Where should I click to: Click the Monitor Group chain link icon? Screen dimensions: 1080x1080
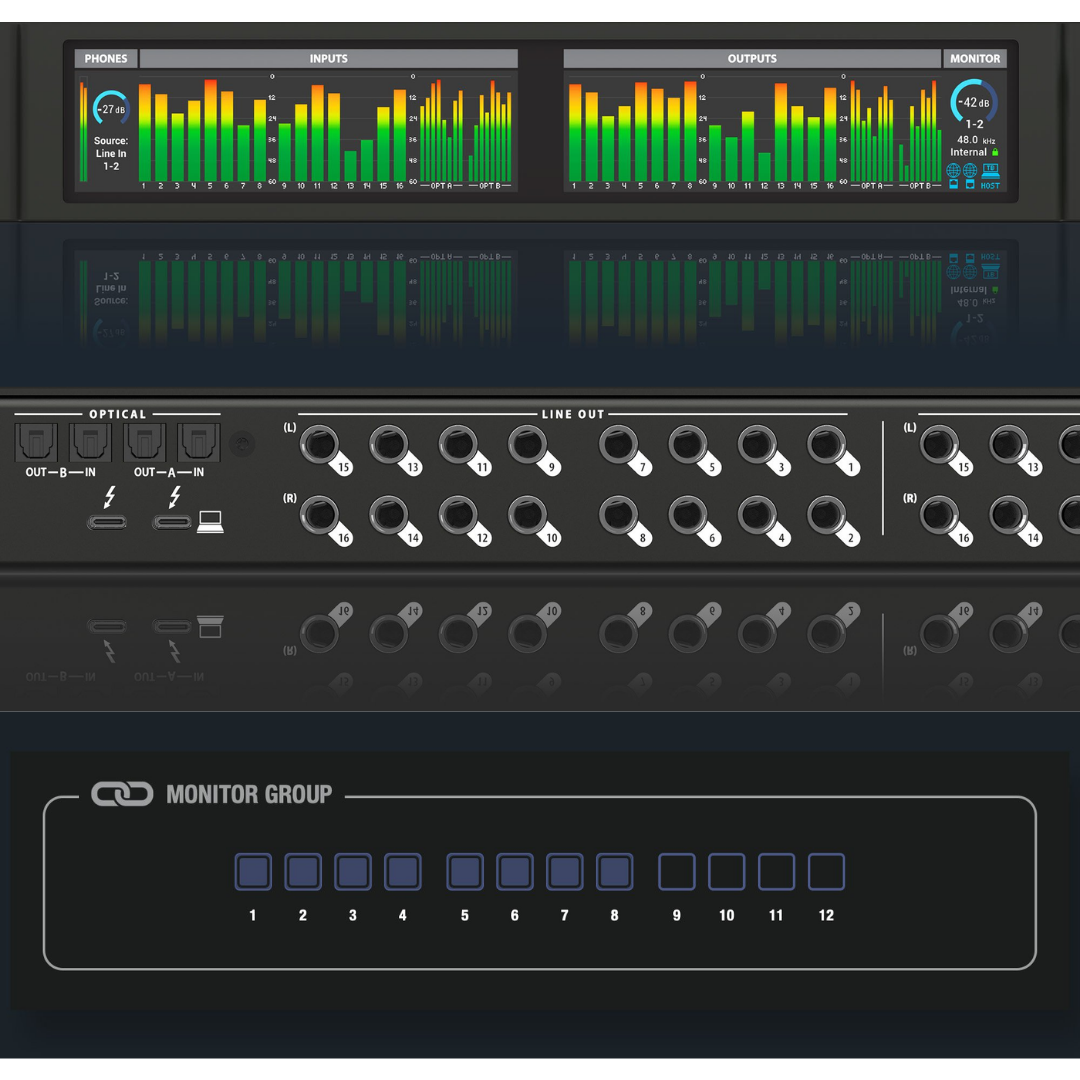(x=122, y=794)
